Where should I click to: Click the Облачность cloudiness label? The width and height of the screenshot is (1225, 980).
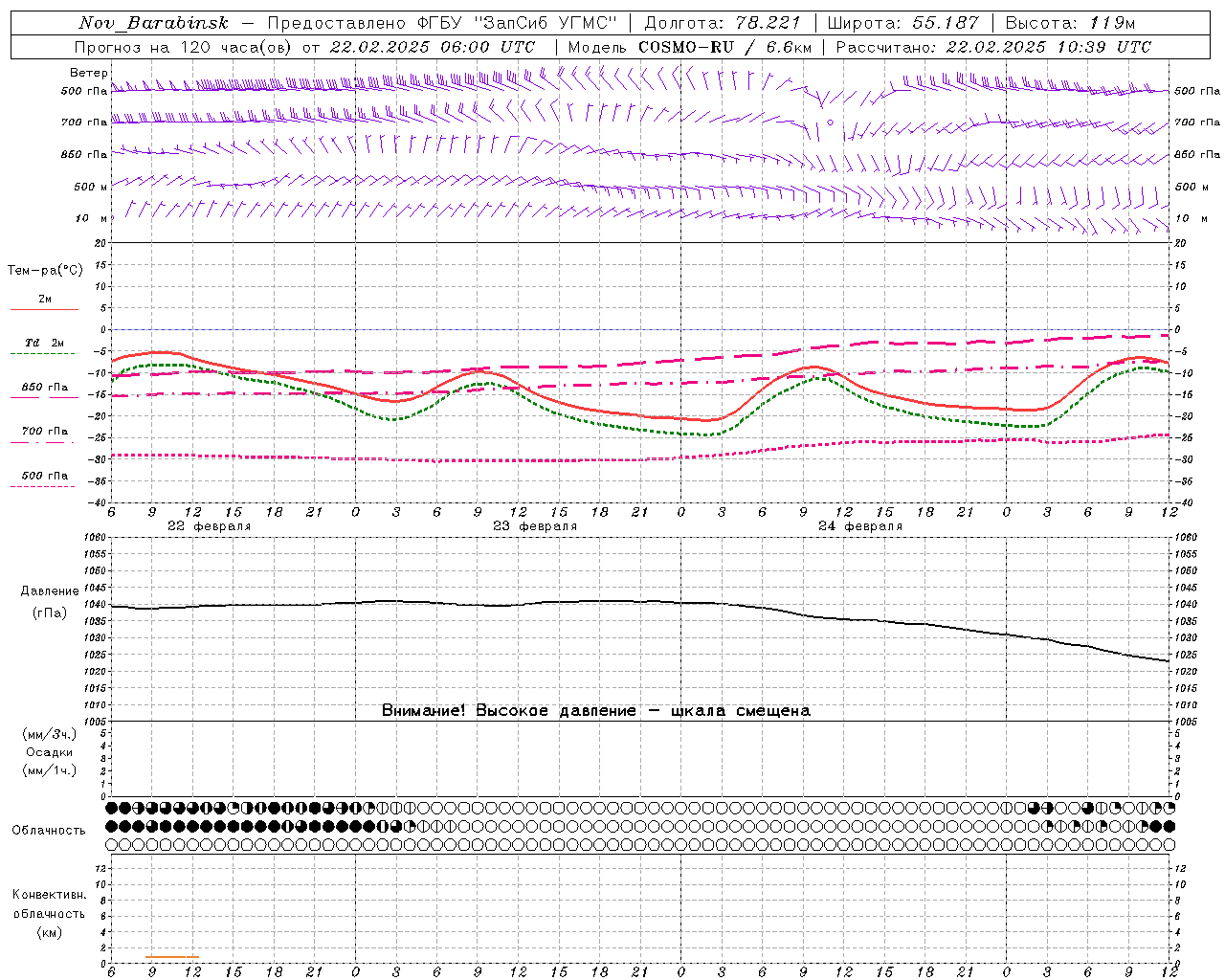pos(49,831)
